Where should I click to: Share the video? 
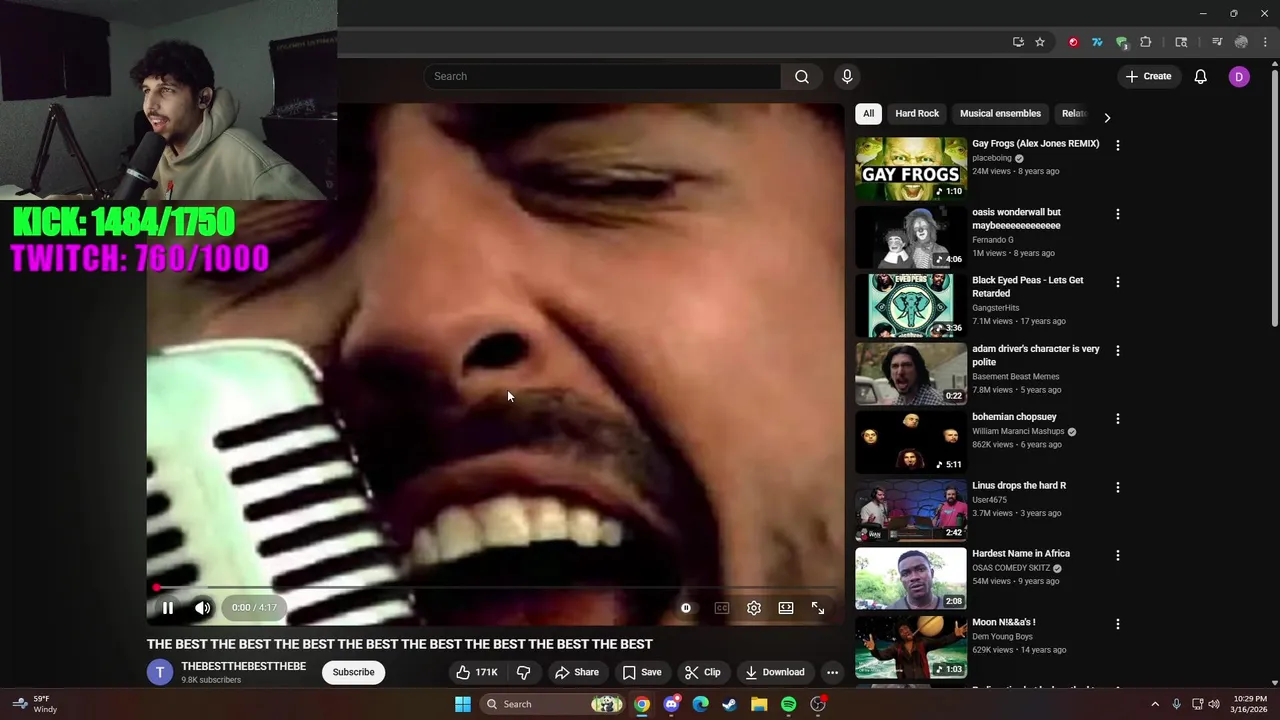coord(577,672)
